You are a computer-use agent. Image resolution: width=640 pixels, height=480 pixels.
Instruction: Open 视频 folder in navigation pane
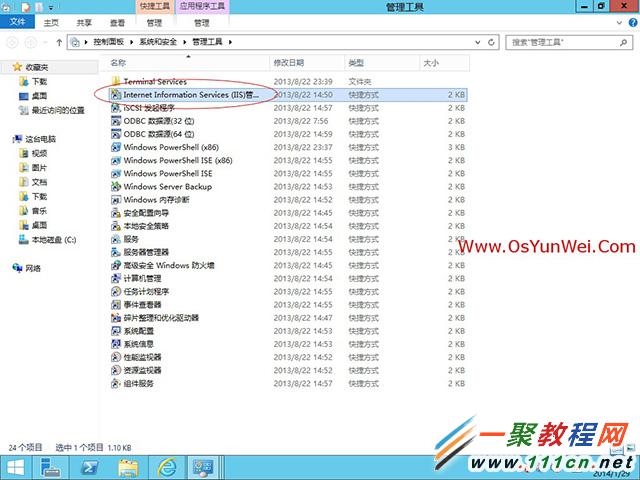[39, 153]
